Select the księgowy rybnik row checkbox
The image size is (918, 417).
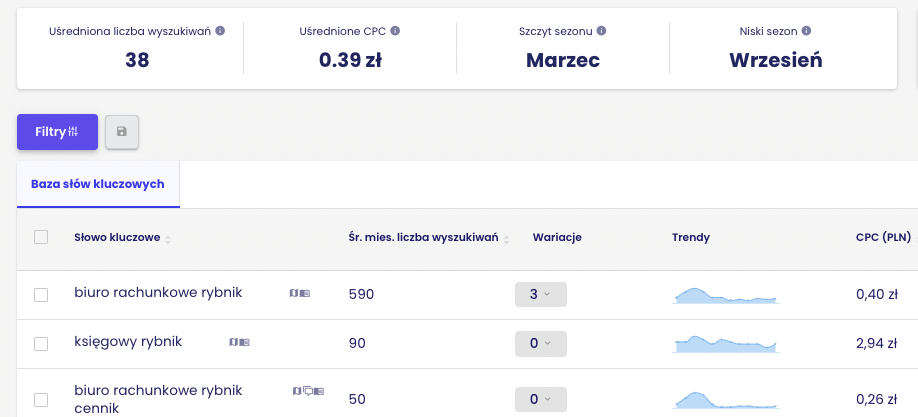[41, 344]
